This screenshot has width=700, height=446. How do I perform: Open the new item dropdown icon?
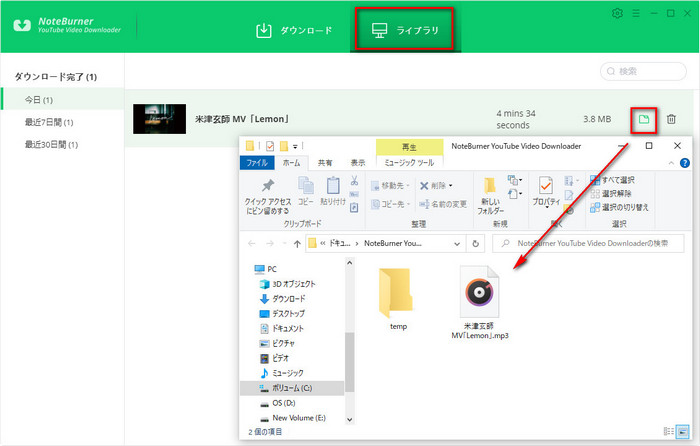point(514,180)
